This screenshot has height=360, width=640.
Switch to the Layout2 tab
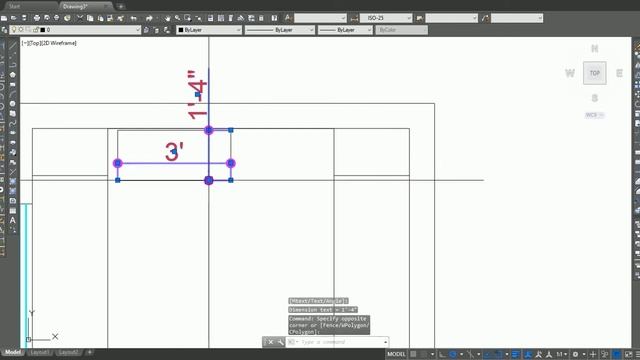[x=68, y=352]
